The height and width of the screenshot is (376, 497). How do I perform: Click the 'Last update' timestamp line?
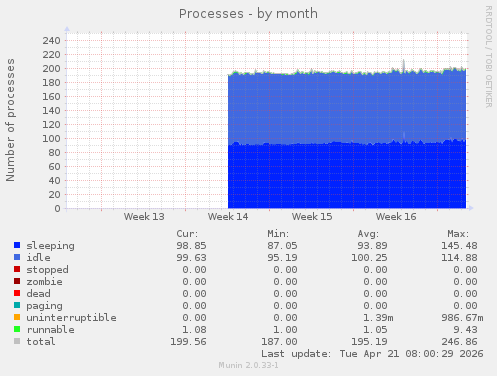372,354
